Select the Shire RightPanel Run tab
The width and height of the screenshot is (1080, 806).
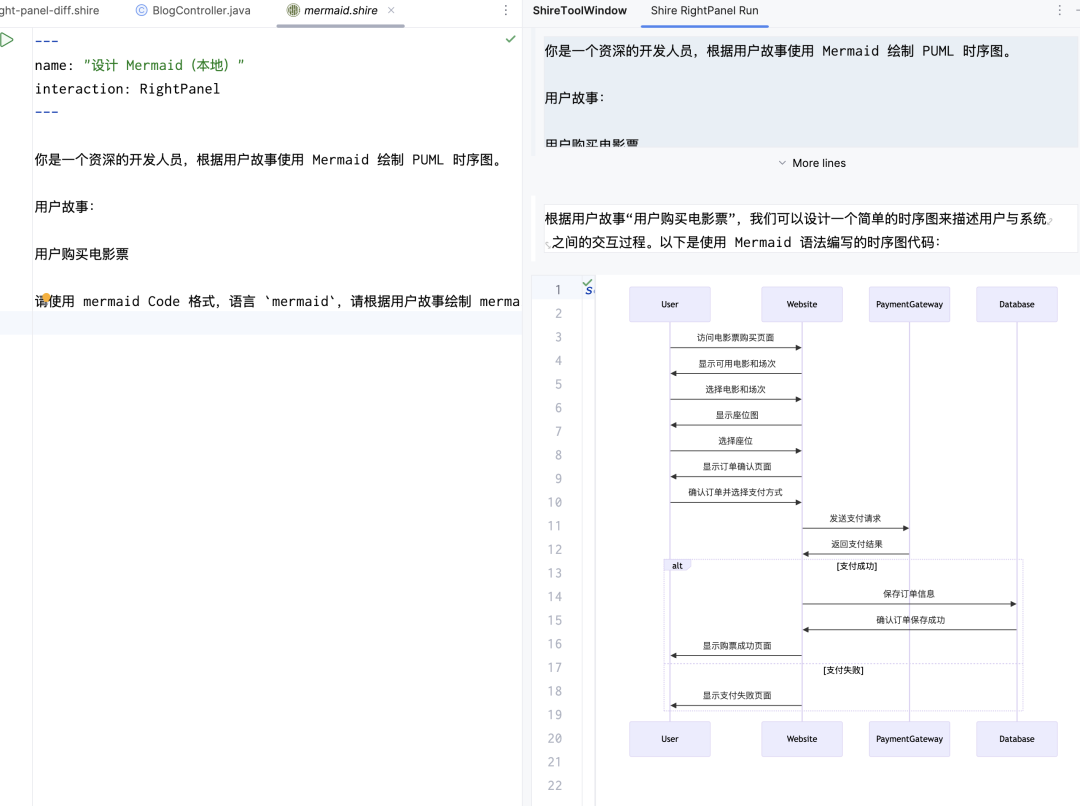click(x=705, y=10)
